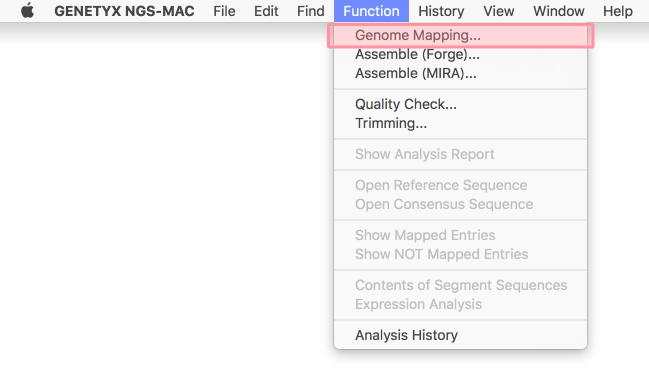Select Quality Check... menu entry
The image size is (649, 369).
coord(460,104)
